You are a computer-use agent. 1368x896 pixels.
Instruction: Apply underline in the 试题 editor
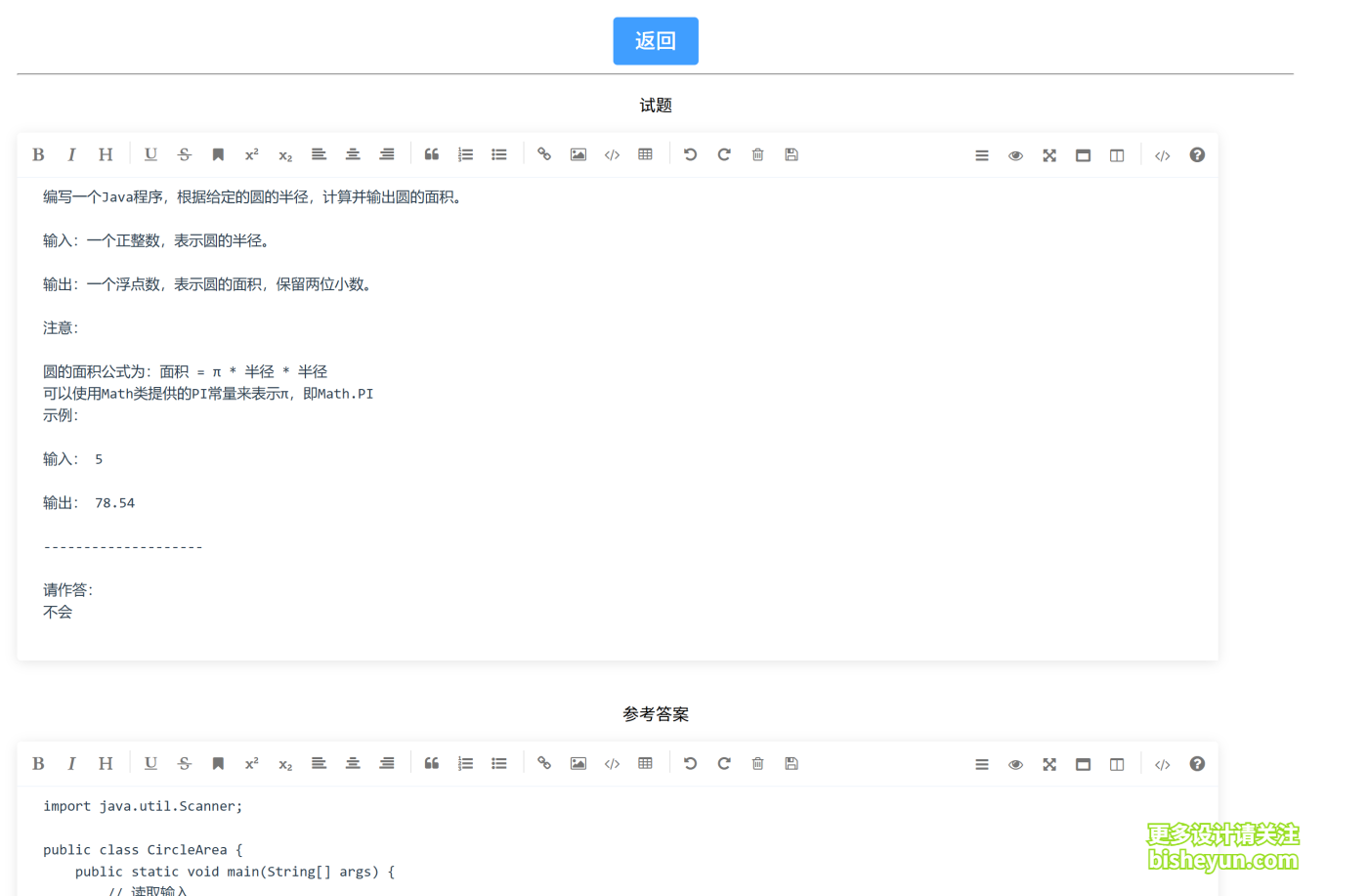coord(150,154)
